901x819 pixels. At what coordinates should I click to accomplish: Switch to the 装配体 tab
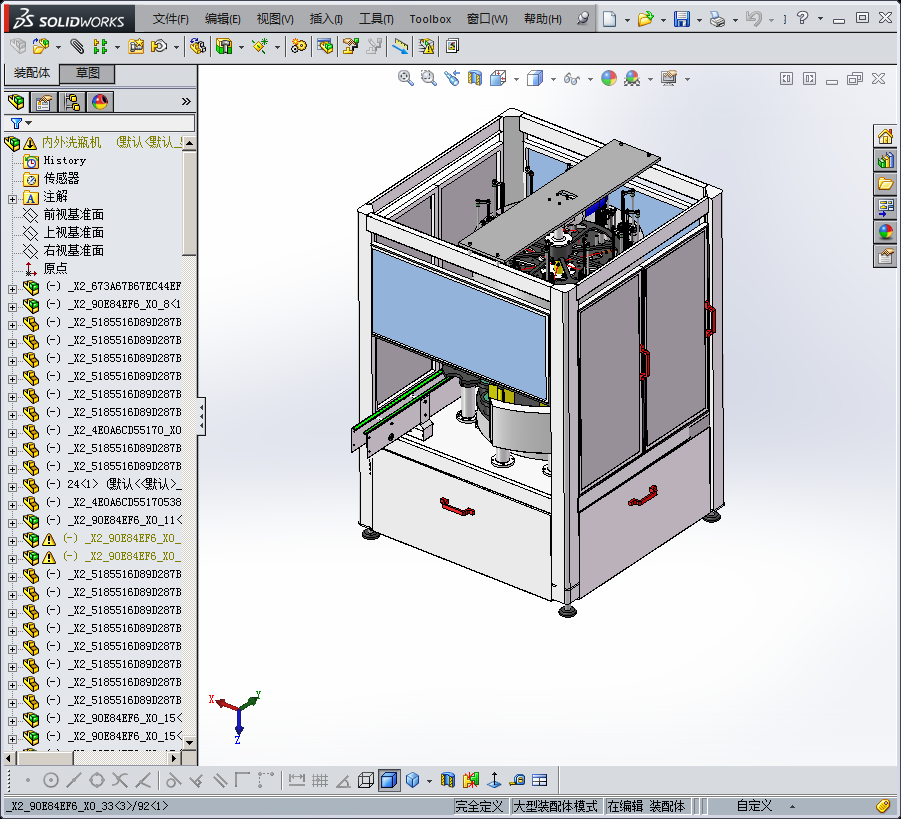click(32, 73)
